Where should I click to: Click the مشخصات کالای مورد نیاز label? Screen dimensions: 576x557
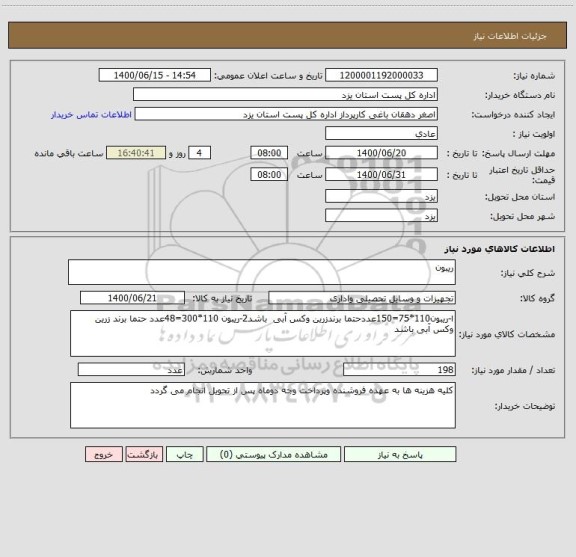coord(507,334)
